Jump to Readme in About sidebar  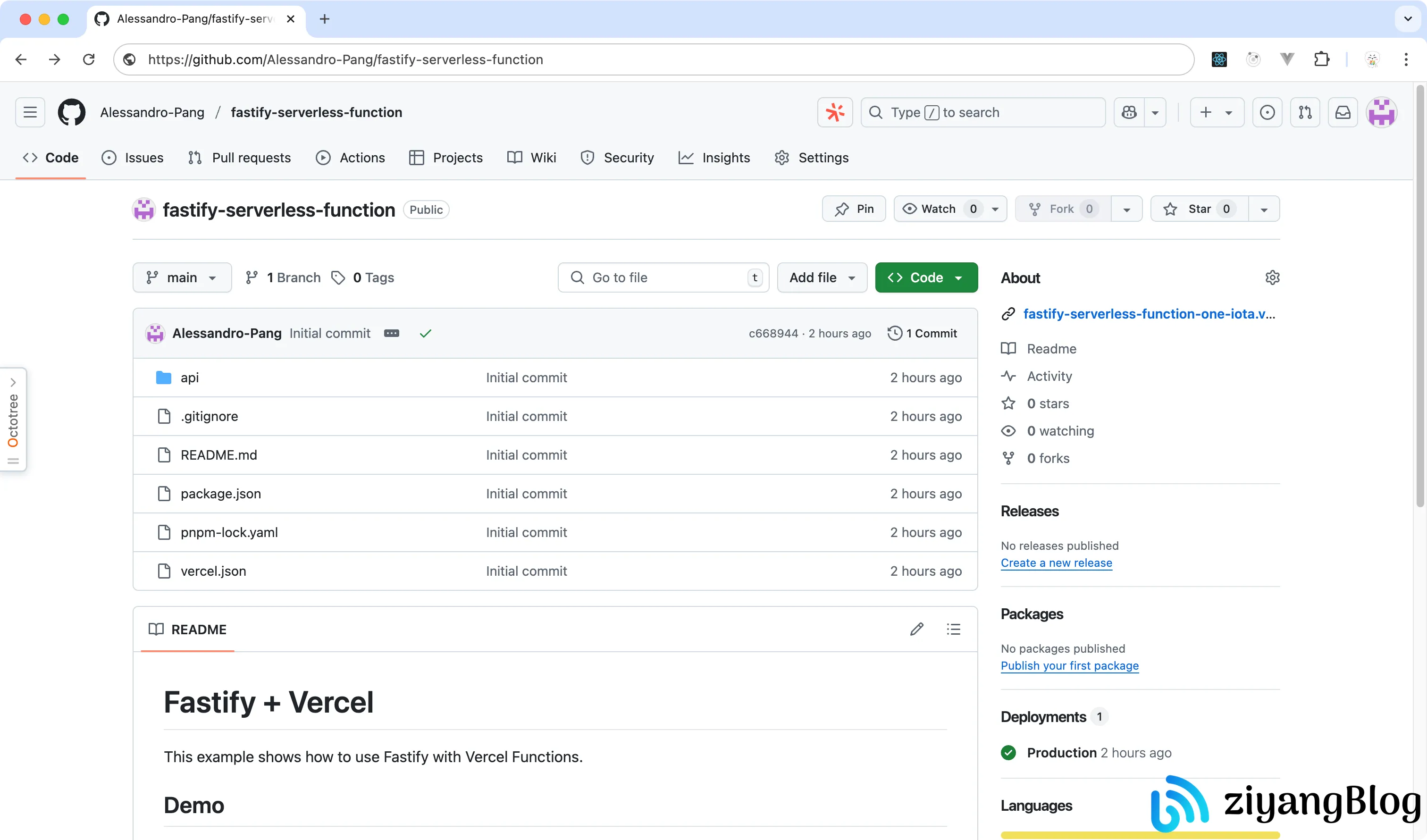click(1051, 349)
